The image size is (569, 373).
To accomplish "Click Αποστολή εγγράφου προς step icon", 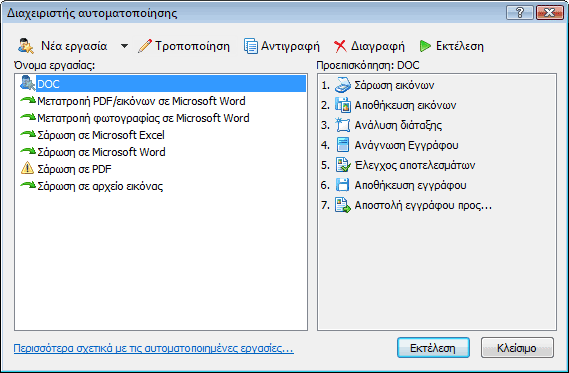I will pyautogui.click(x=343, y=205).
